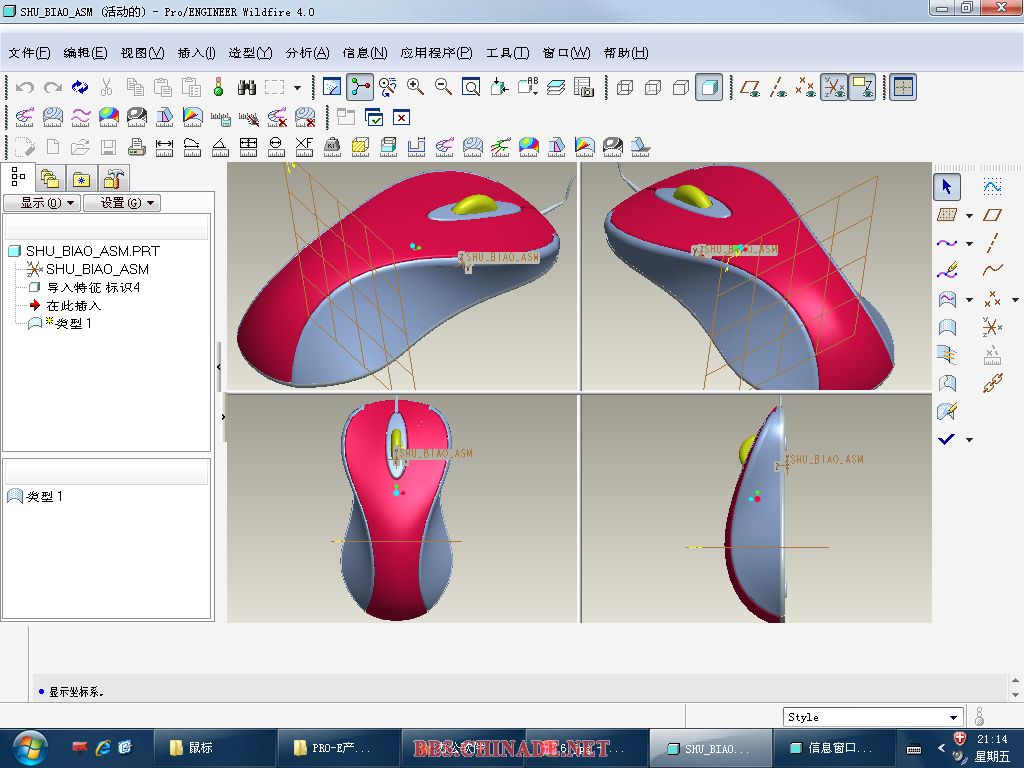
Task: Open the 分析(A) menu
Action: 307,53
